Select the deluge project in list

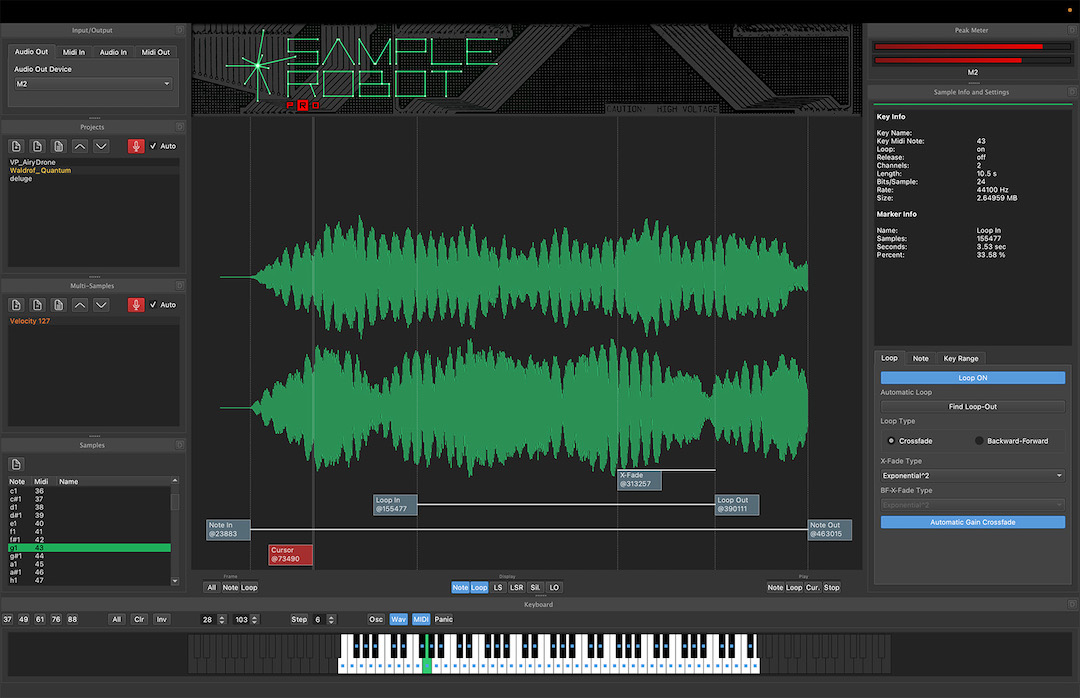pos(21,179)
